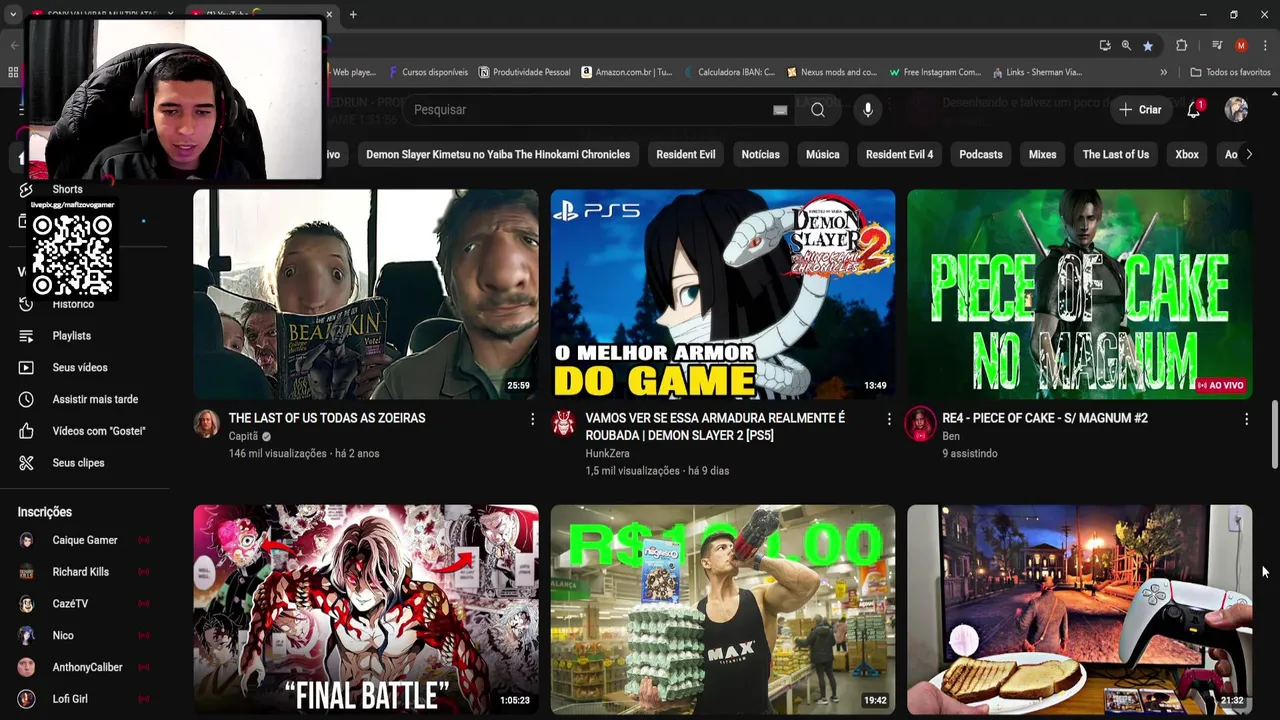Click the HunkZera channel avatar
Screen dimensions: 1280x720
point(564,424)
